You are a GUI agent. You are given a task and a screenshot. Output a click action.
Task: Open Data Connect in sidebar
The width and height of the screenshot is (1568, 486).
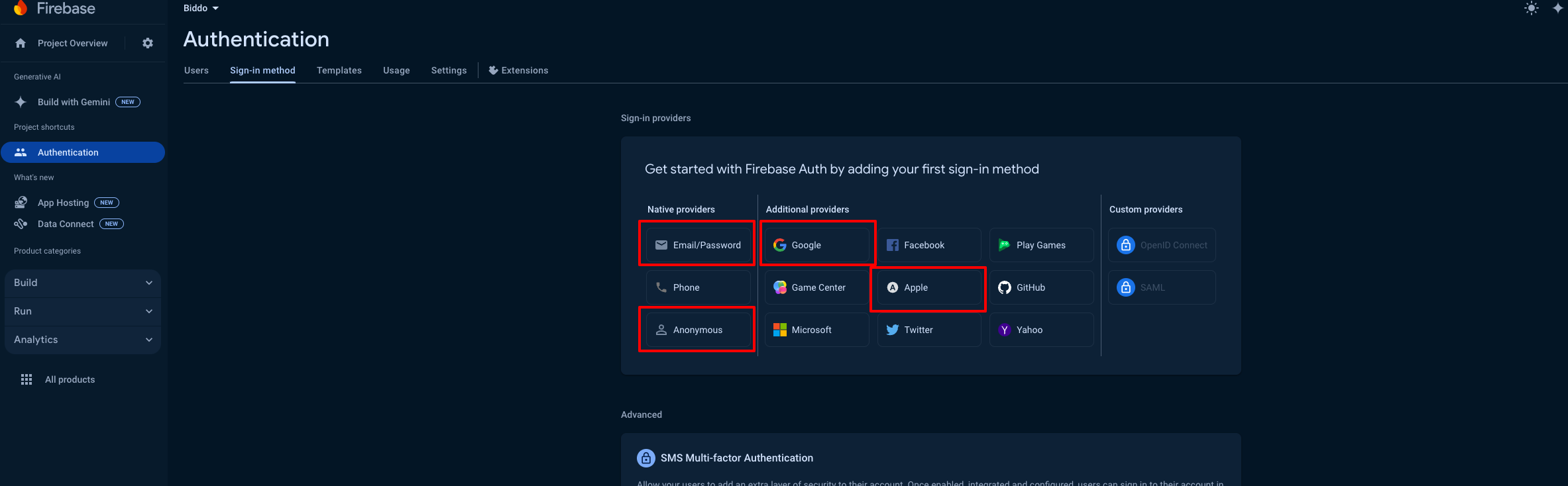pos(66,224)
